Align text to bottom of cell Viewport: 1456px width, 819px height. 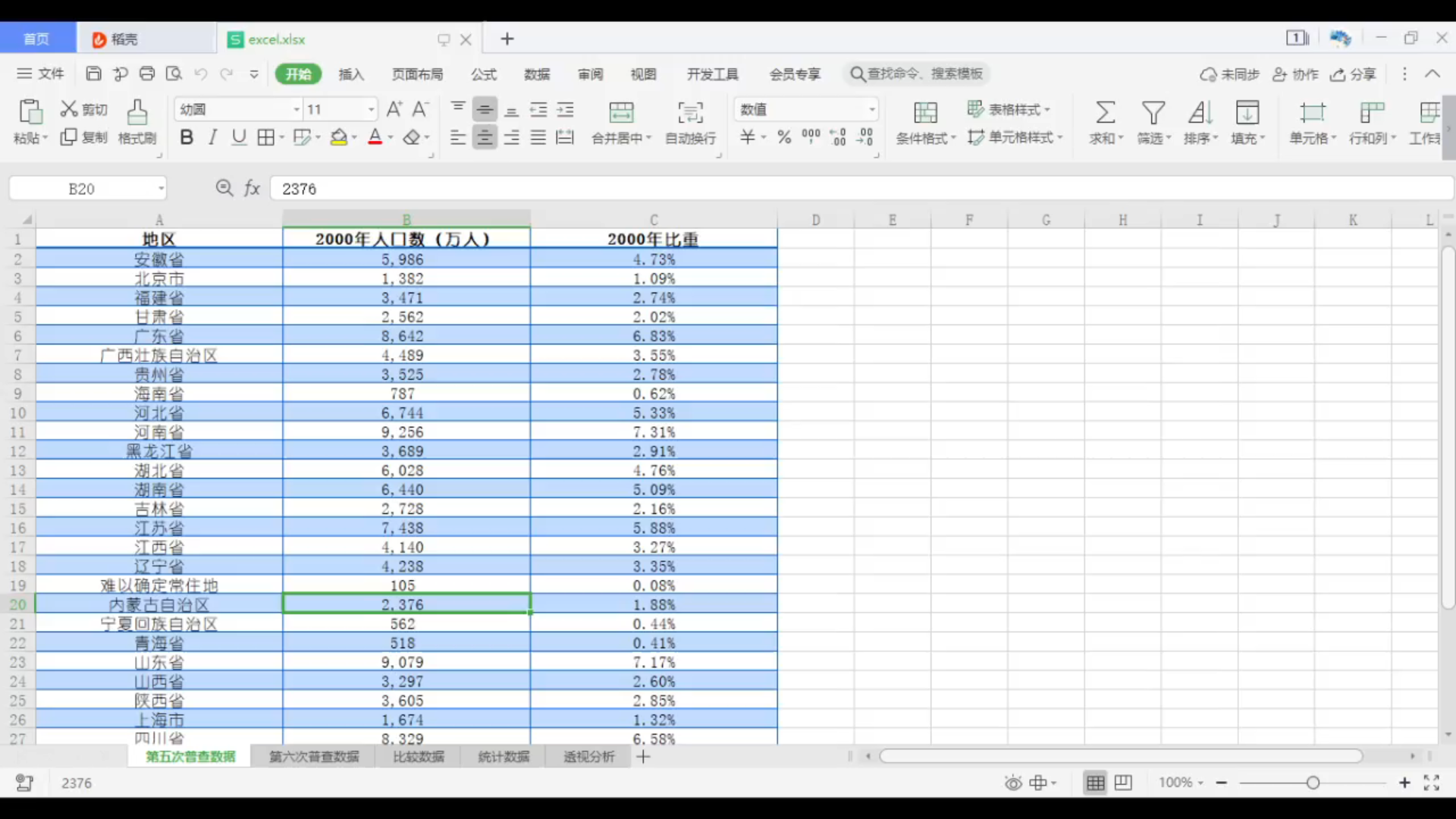[512, 109]
